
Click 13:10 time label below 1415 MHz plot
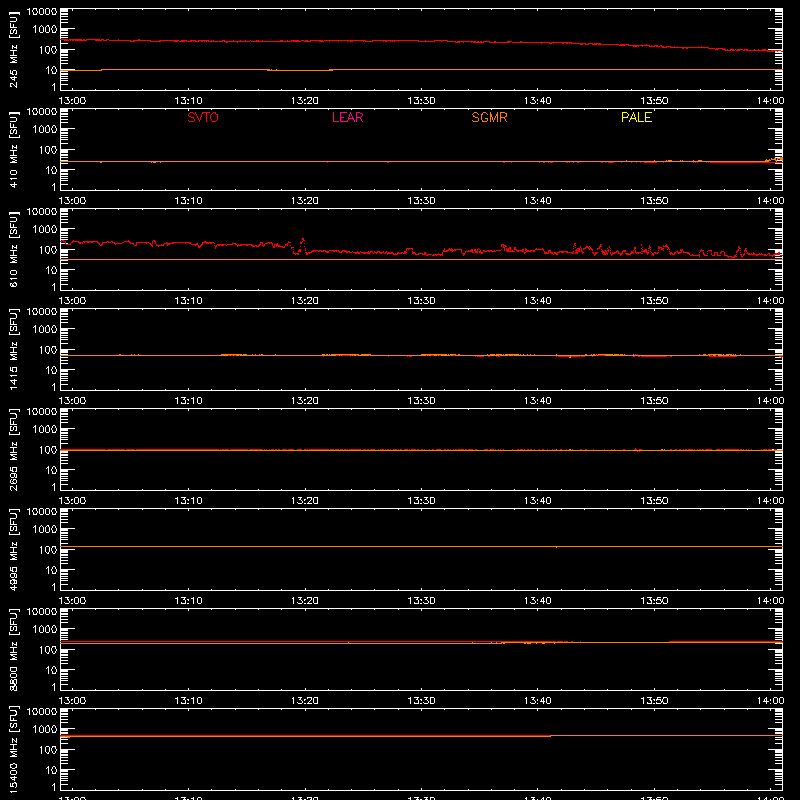[188, 401]
